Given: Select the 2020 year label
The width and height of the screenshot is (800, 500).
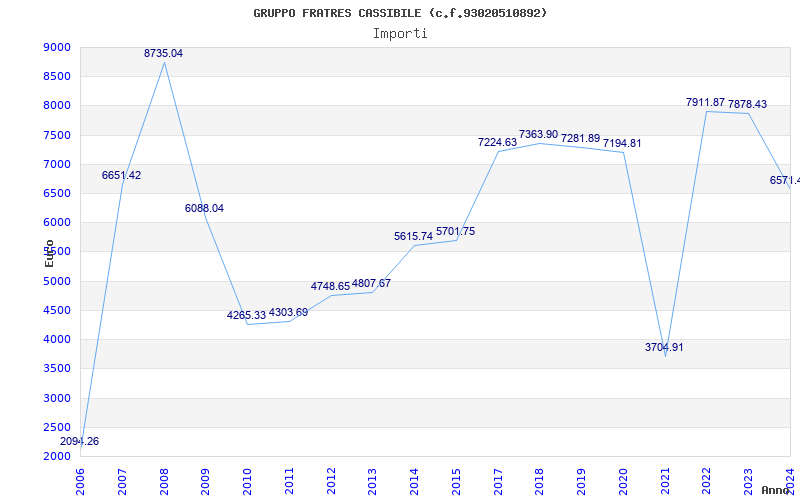Looking at the screenshot, I should tap(623, 481).
